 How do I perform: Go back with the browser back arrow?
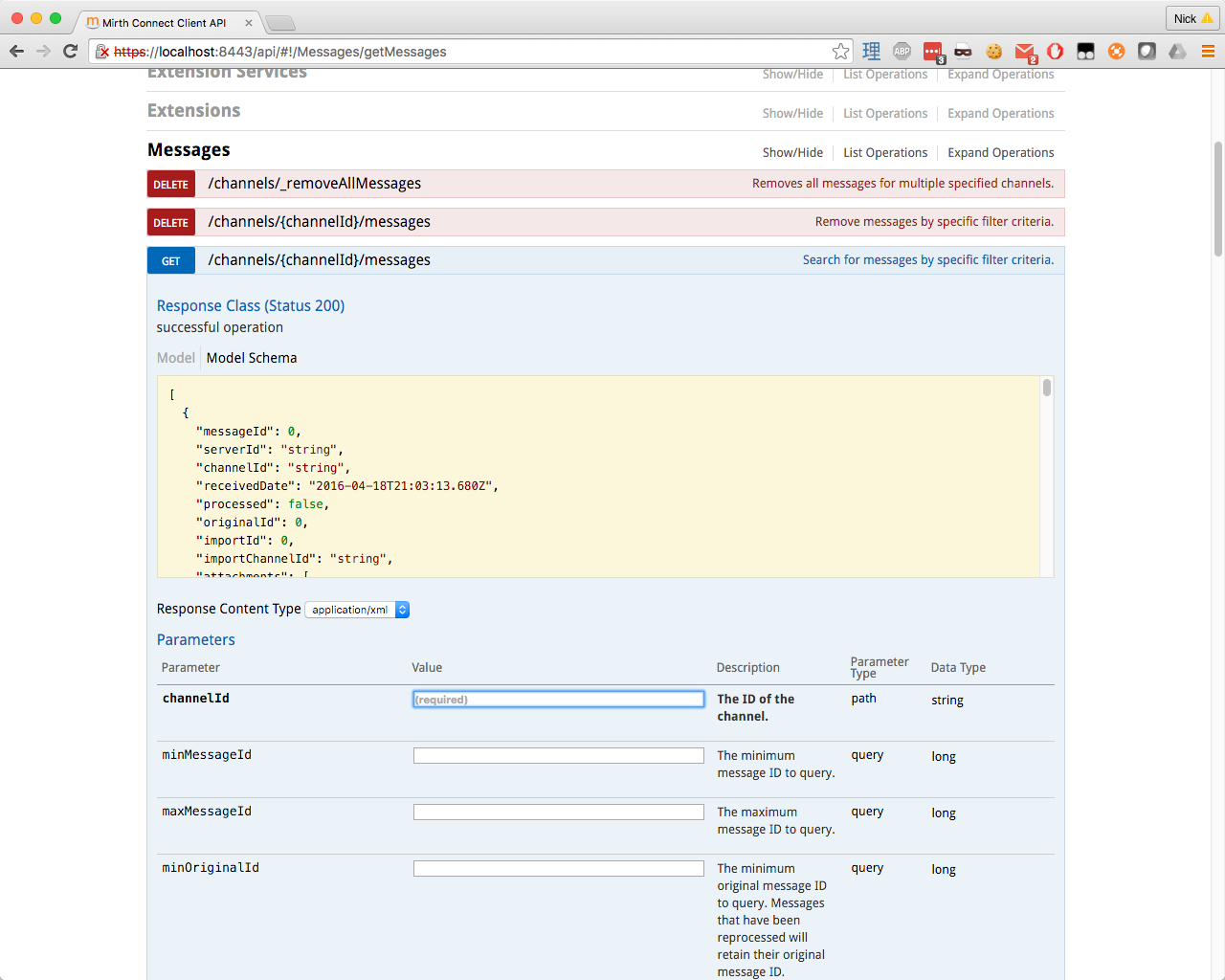click(x=17, y=51)
